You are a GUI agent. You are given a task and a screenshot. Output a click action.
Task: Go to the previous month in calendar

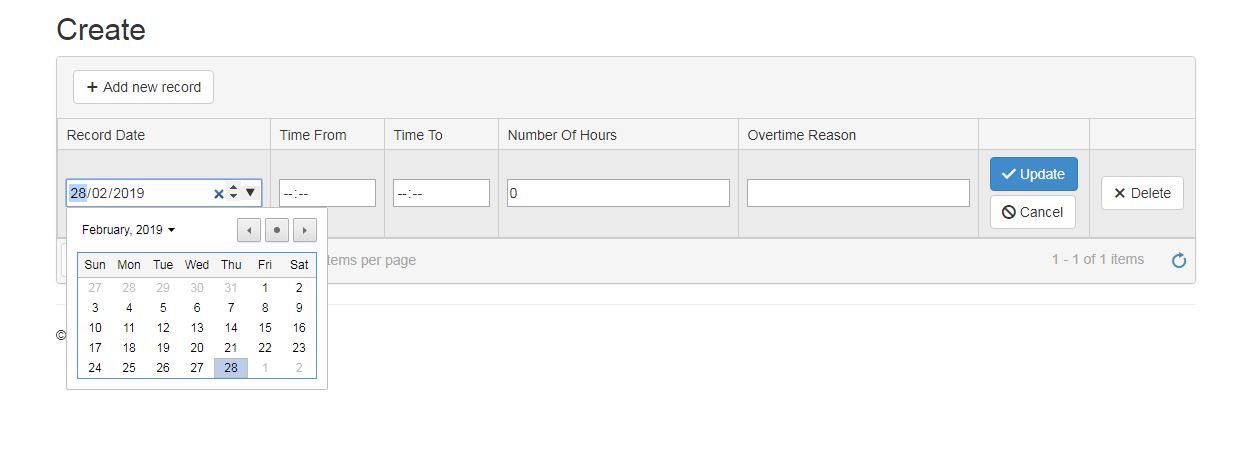click(x=249, y=230)
